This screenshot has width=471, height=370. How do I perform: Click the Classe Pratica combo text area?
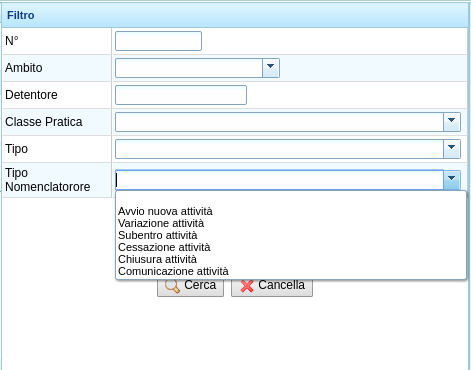pos(279,122)
